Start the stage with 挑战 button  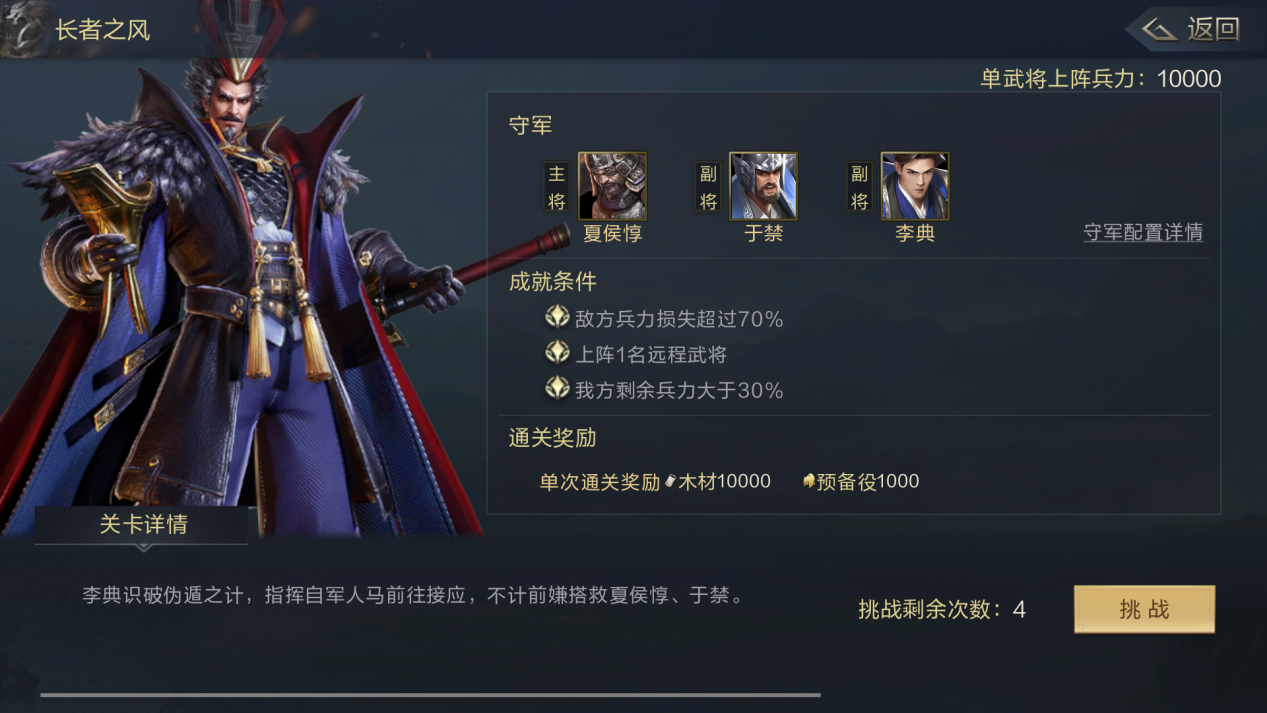(1144, 609)
